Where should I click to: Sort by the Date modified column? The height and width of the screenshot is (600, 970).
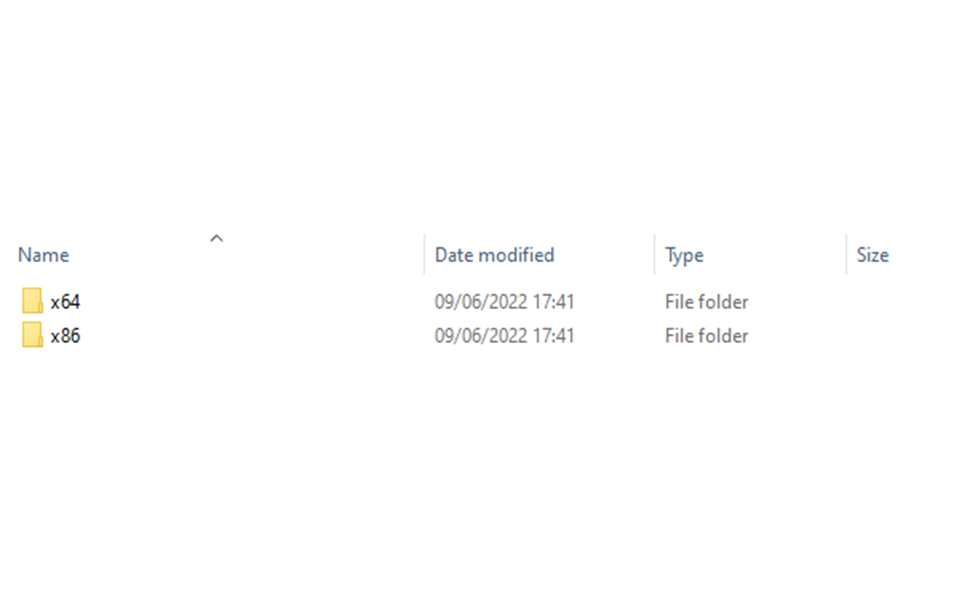click(x=494, y=255)
